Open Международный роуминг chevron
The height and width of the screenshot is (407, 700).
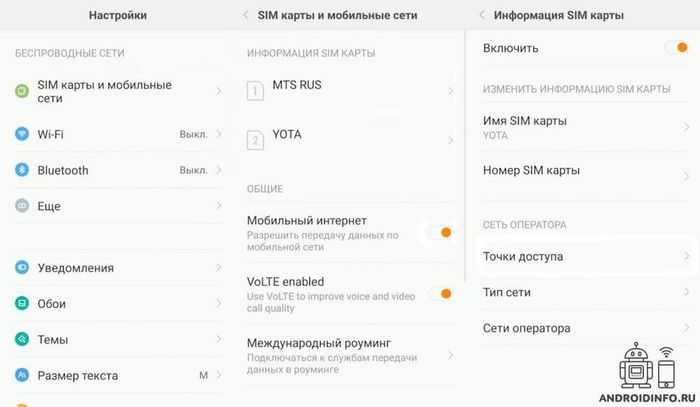[x=450, y=355]
